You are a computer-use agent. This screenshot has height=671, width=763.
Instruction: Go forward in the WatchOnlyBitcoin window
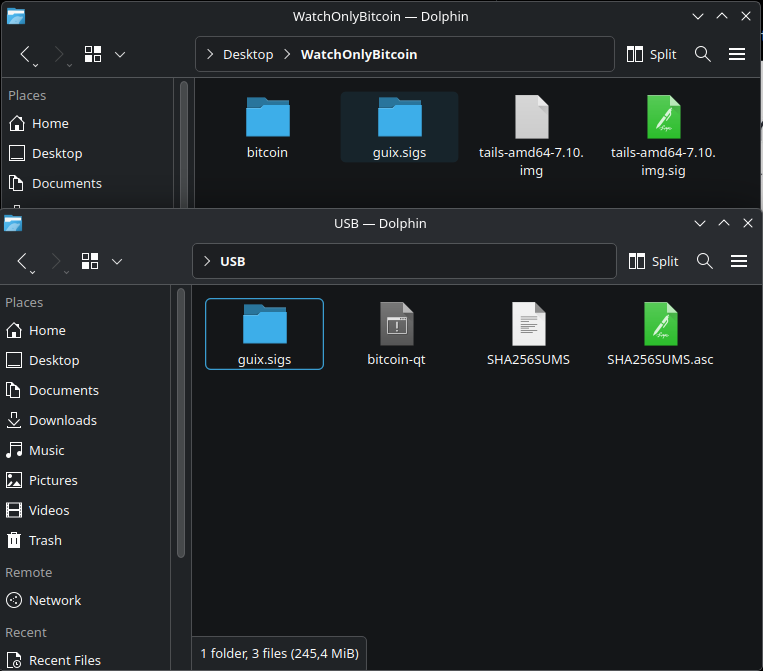coord(61,54)
